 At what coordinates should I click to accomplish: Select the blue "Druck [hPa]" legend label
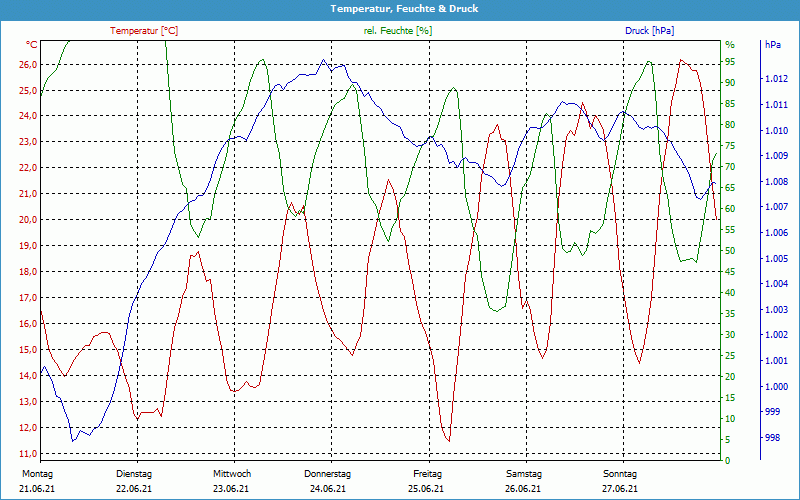(x=649, y=31)
